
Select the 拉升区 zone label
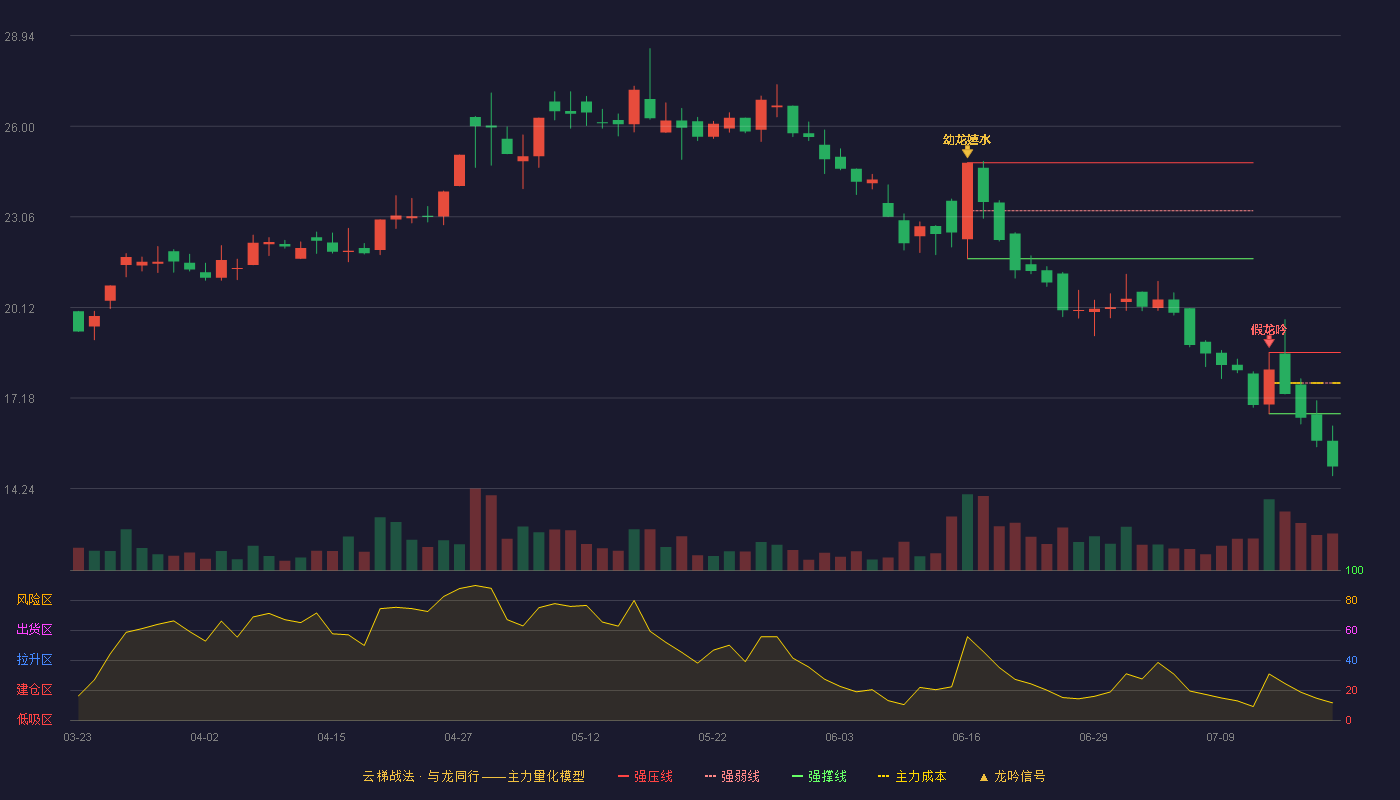34,660
